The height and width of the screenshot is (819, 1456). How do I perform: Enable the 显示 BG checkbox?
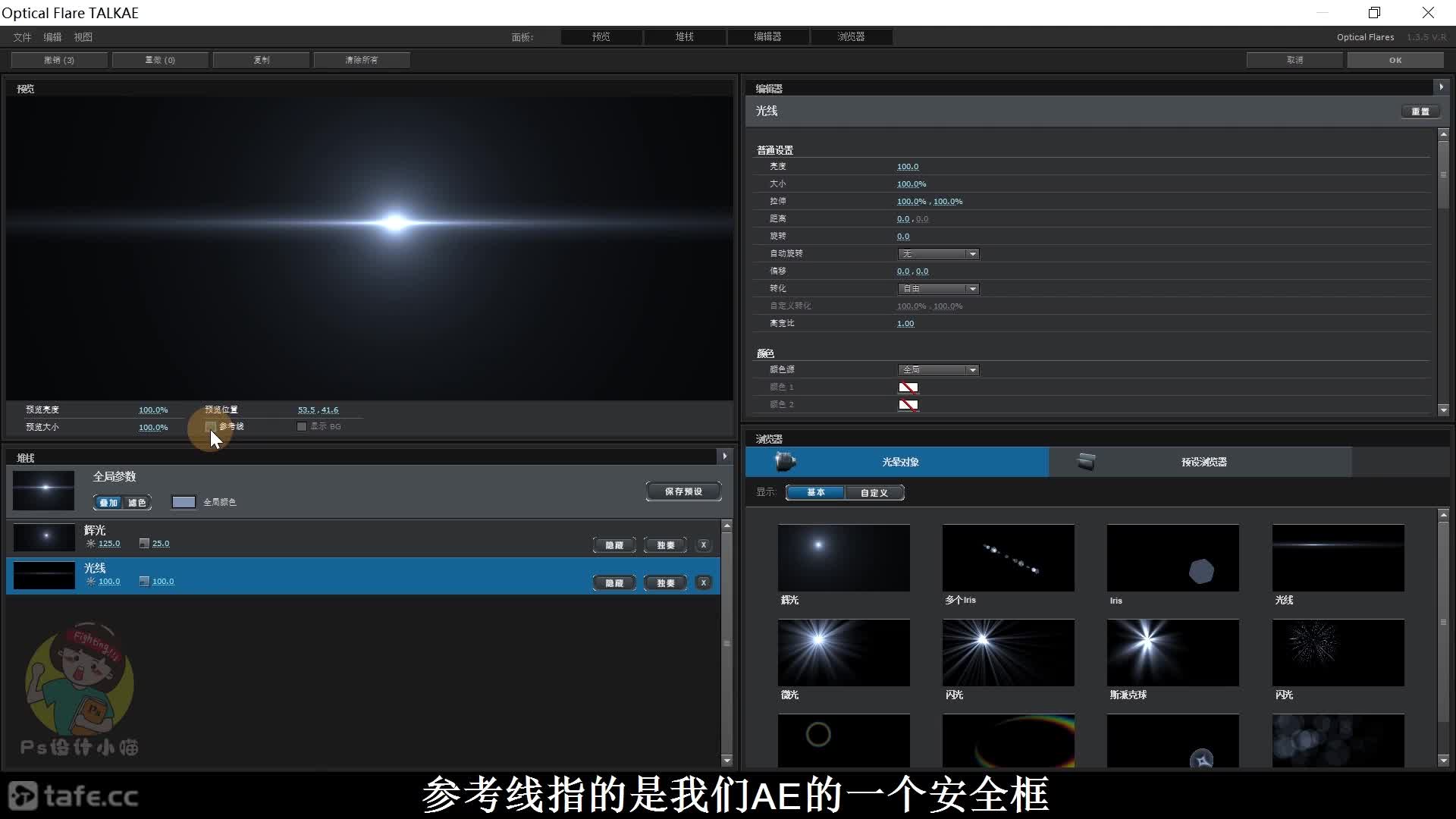[x=302, y=426]
